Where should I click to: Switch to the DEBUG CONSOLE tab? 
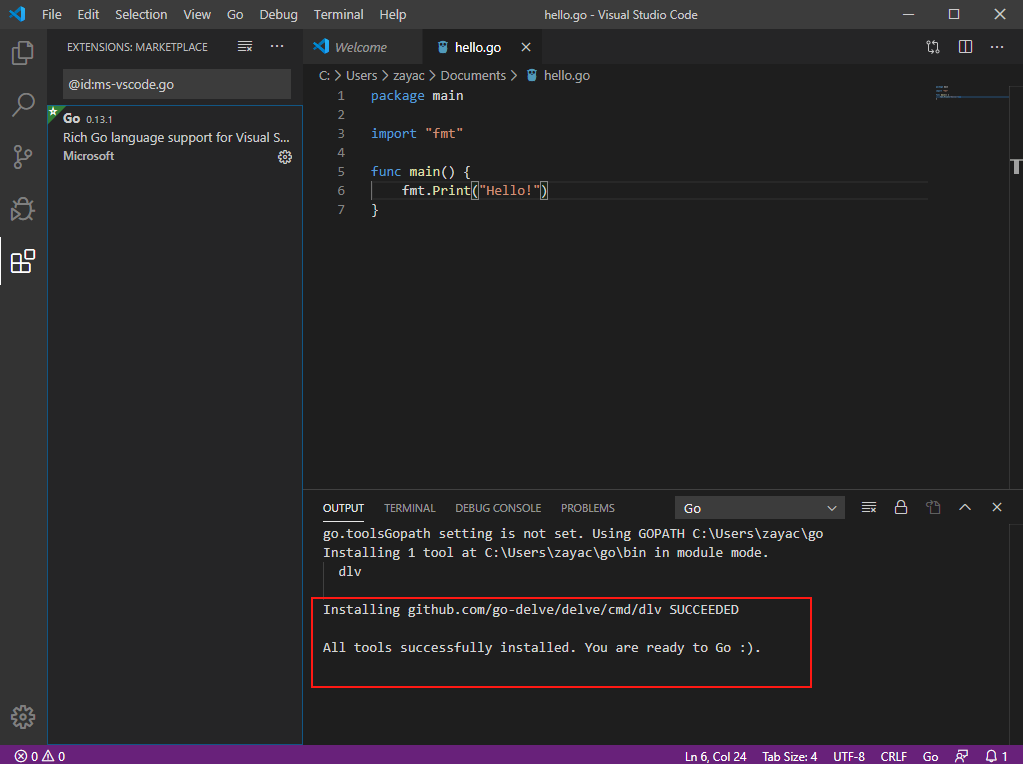click(x=498, y=508)
